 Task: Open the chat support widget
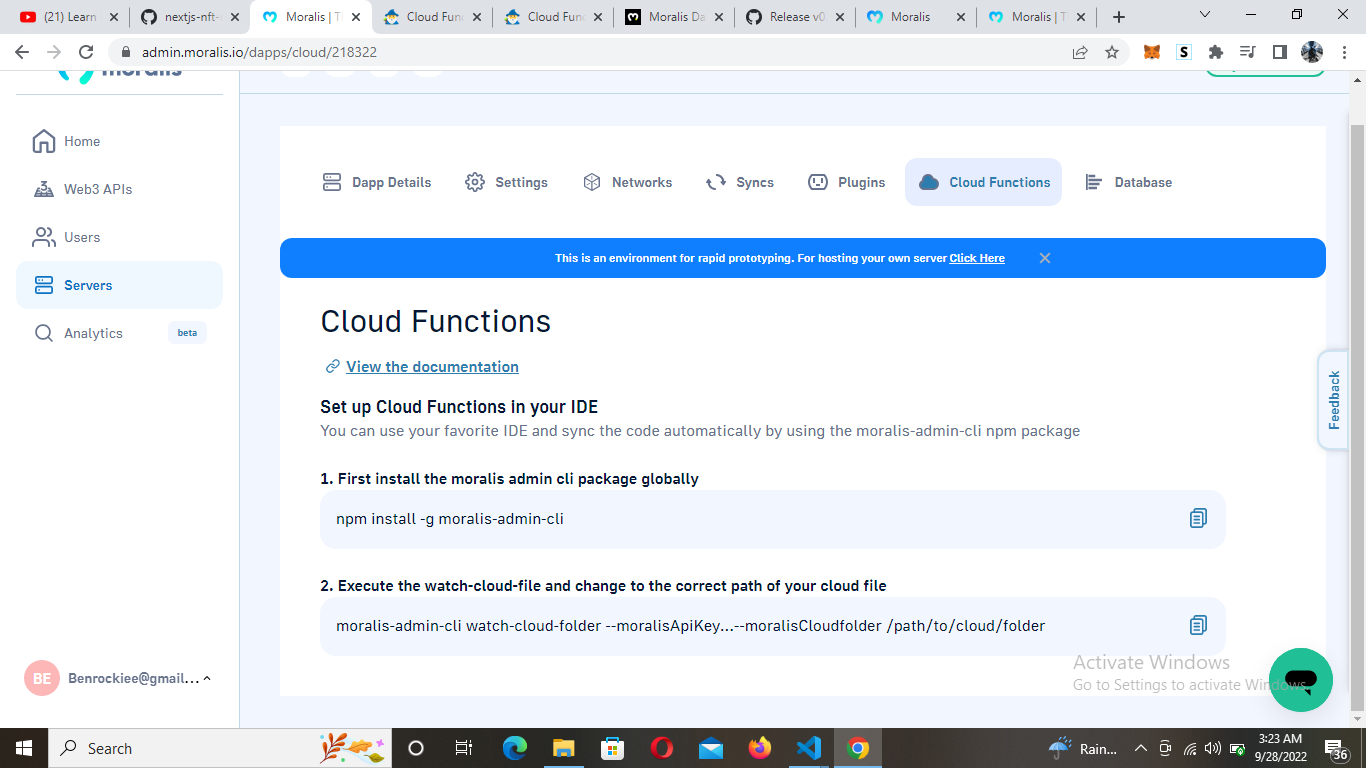[1301, 680]
